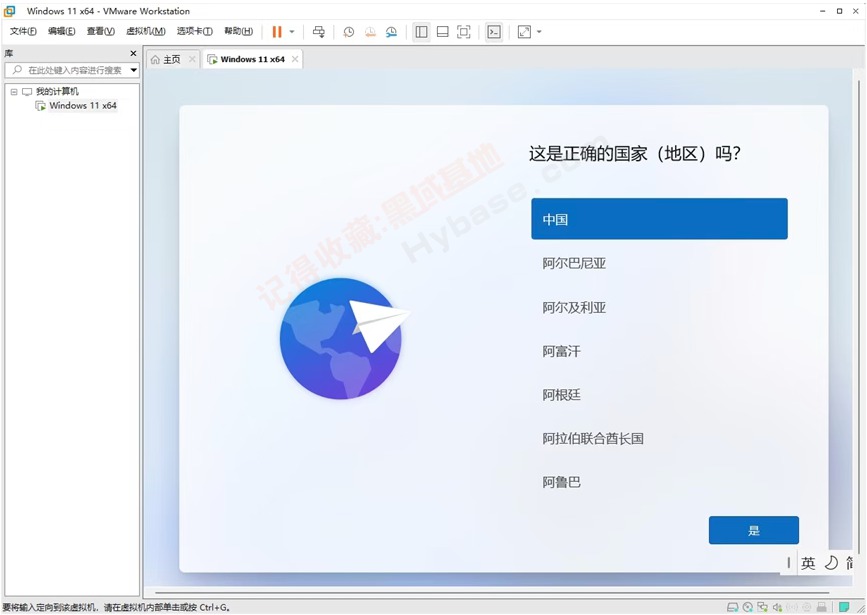Click the library search input field
This screenshot has height=615, width=867.
[x=72, y=70]
